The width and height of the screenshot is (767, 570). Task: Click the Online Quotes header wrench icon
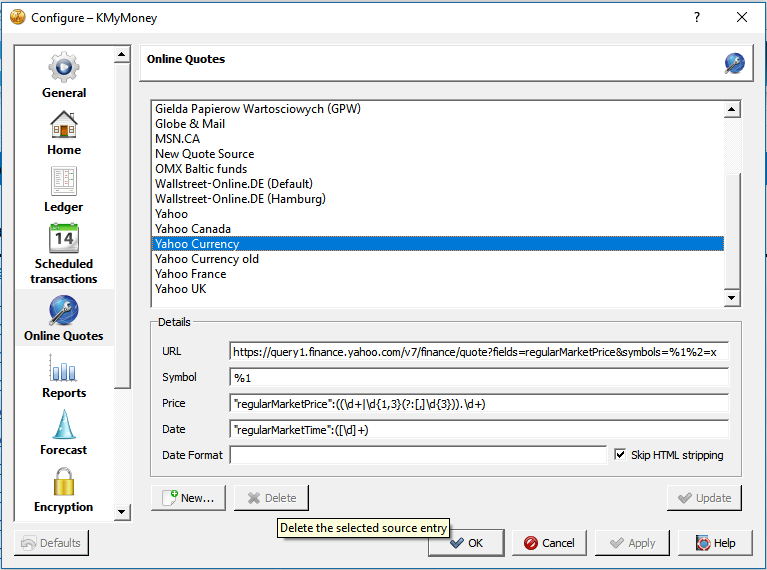(734, 63)
